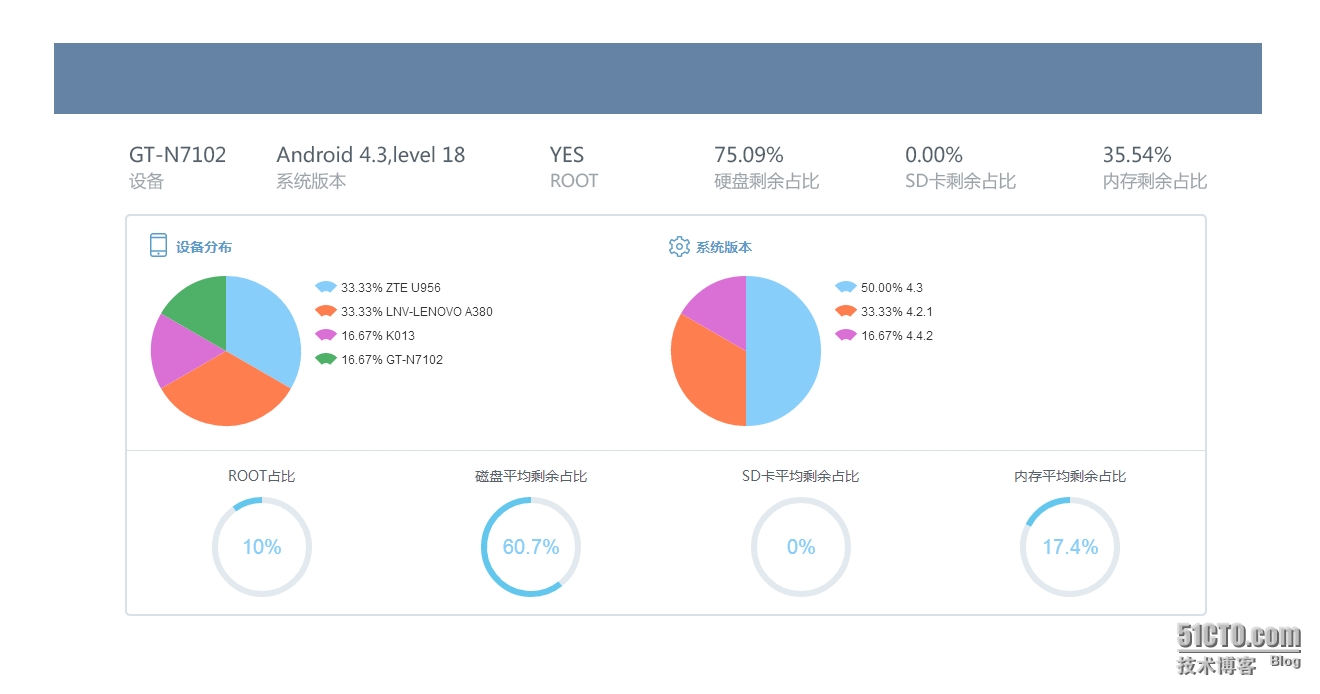1320x694 pixels.
Task: Click the 硬盘剩余占比 label
Action: point(767,181)
